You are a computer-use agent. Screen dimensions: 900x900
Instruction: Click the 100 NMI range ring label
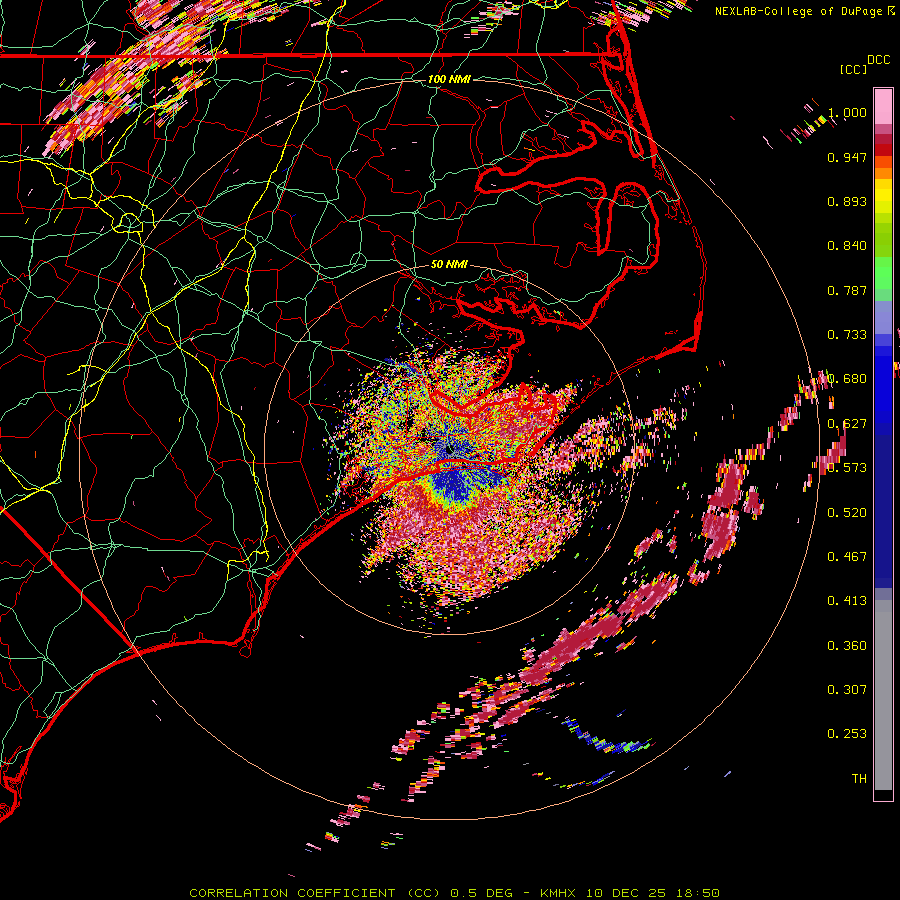[x=449, y=79]
